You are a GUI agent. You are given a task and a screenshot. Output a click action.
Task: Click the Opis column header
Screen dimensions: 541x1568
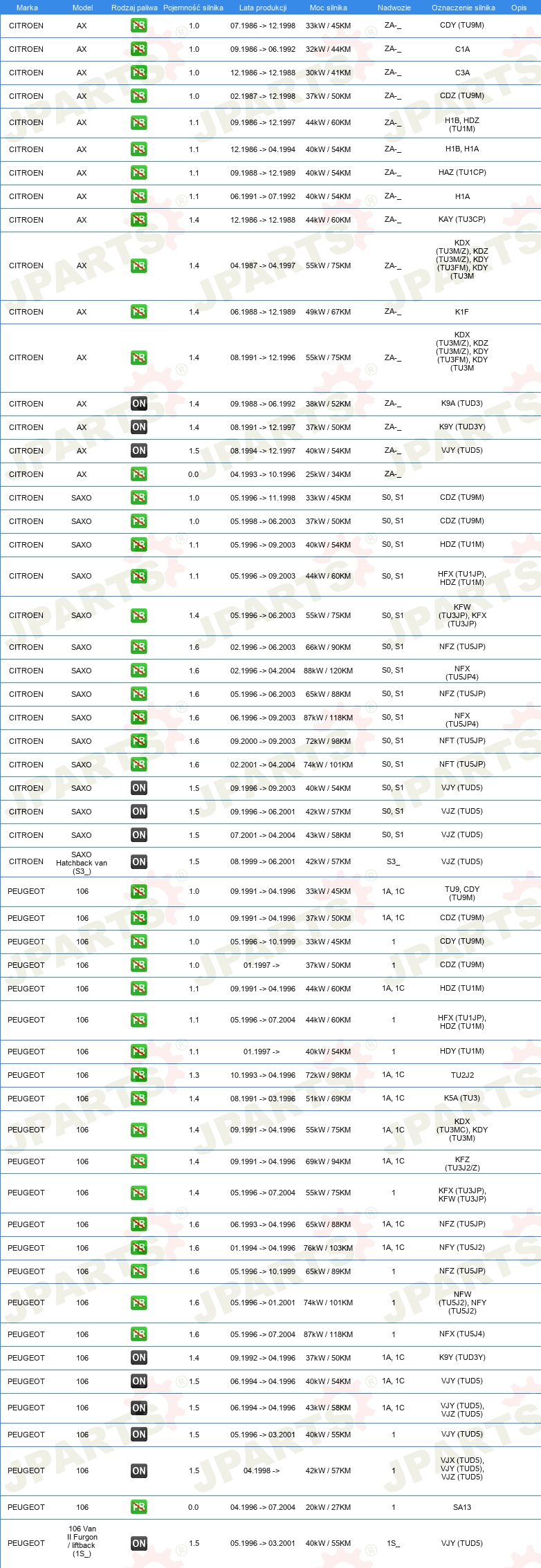(519, 8)
